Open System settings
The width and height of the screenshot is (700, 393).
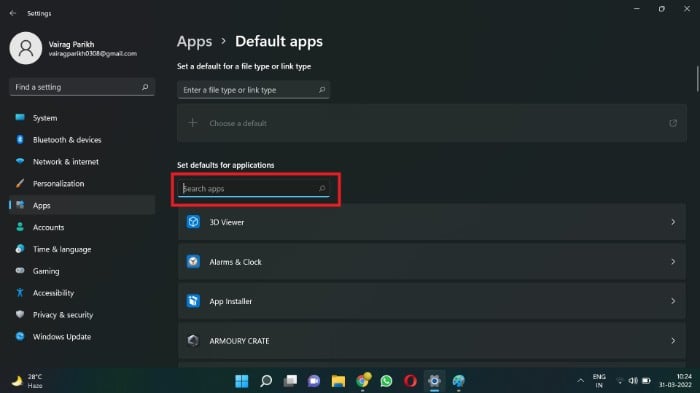[x=82, y=118]
